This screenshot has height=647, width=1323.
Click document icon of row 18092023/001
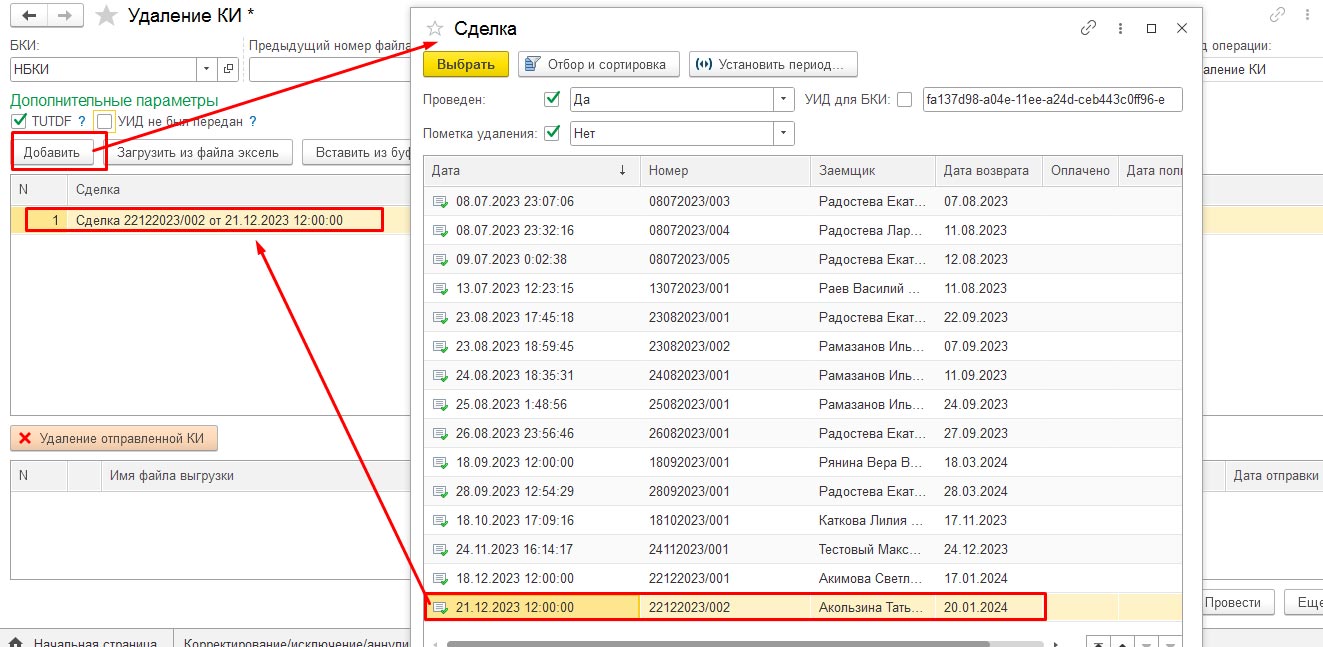tap(440, 462)
